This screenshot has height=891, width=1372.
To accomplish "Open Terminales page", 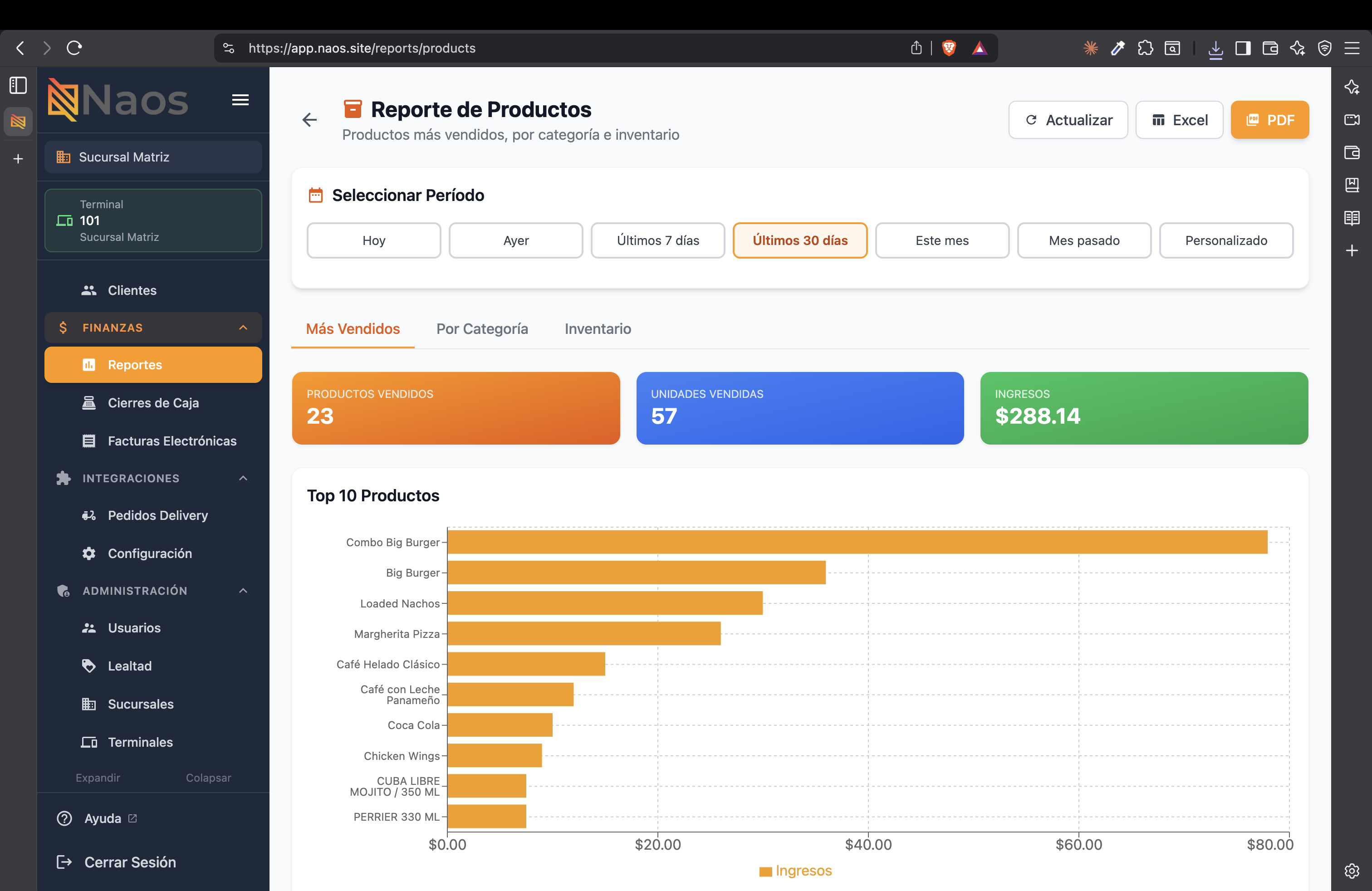I will pyautogui.click(x=153, y=741).
